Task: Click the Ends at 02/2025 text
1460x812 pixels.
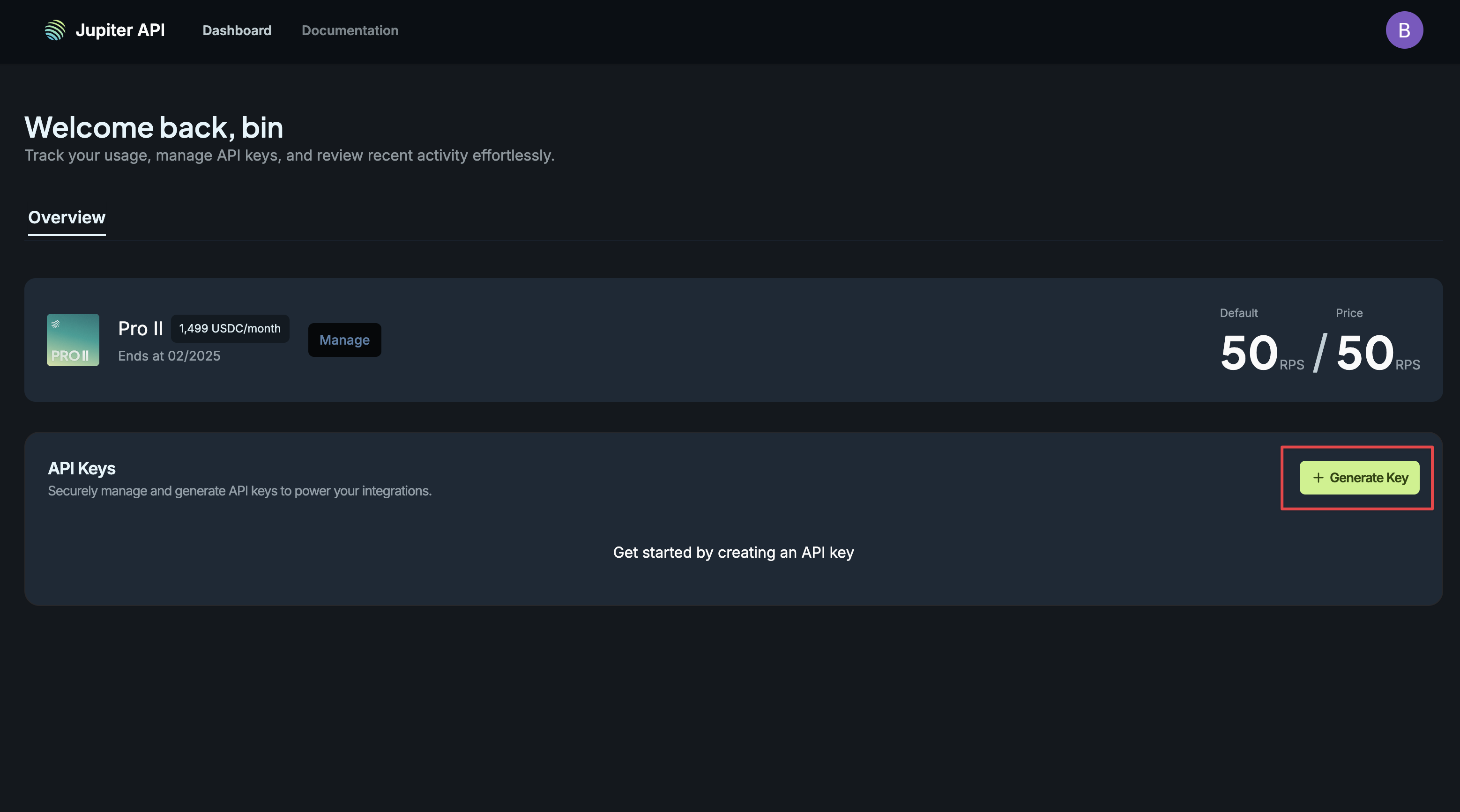Action: pos(169,356)
